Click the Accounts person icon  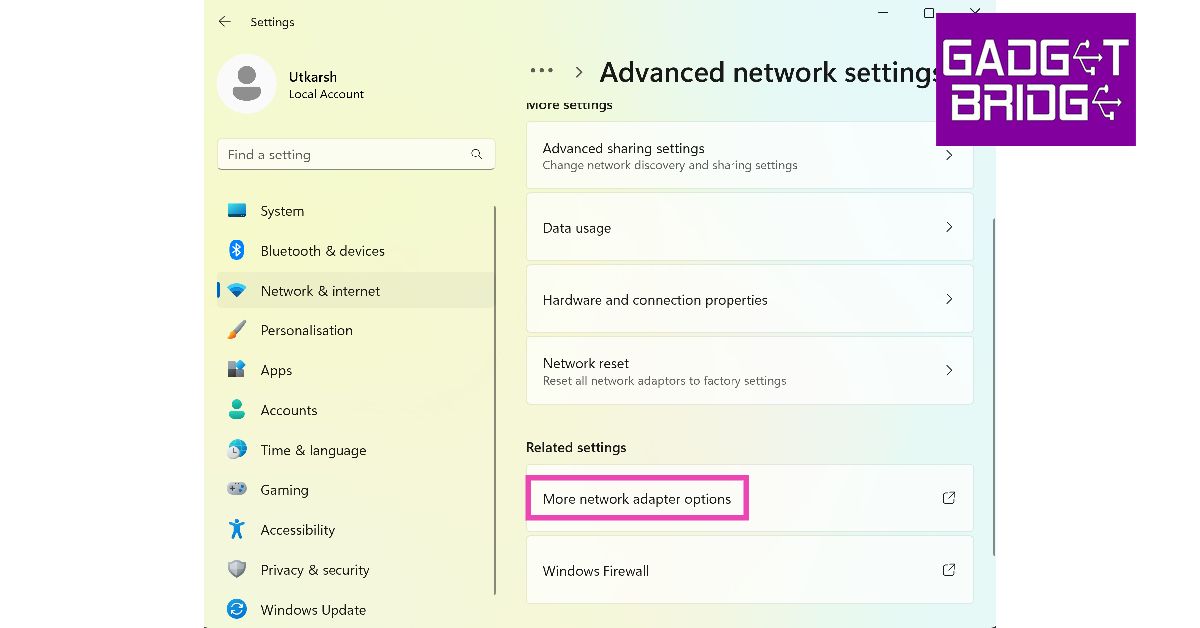click(237, 410)
